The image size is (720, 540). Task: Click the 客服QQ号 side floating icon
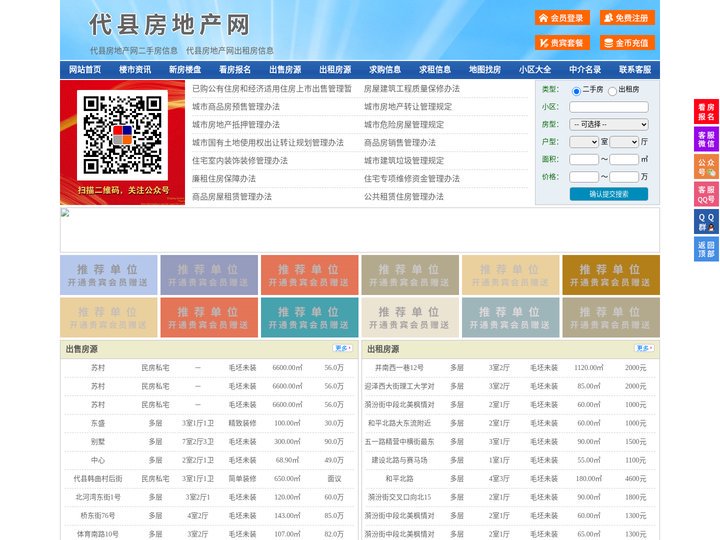706,194
